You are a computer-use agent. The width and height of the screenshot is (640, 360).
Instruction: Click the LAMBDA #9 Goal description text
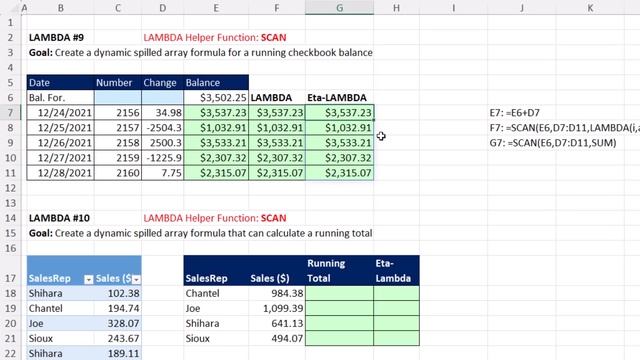coord(200,53)
